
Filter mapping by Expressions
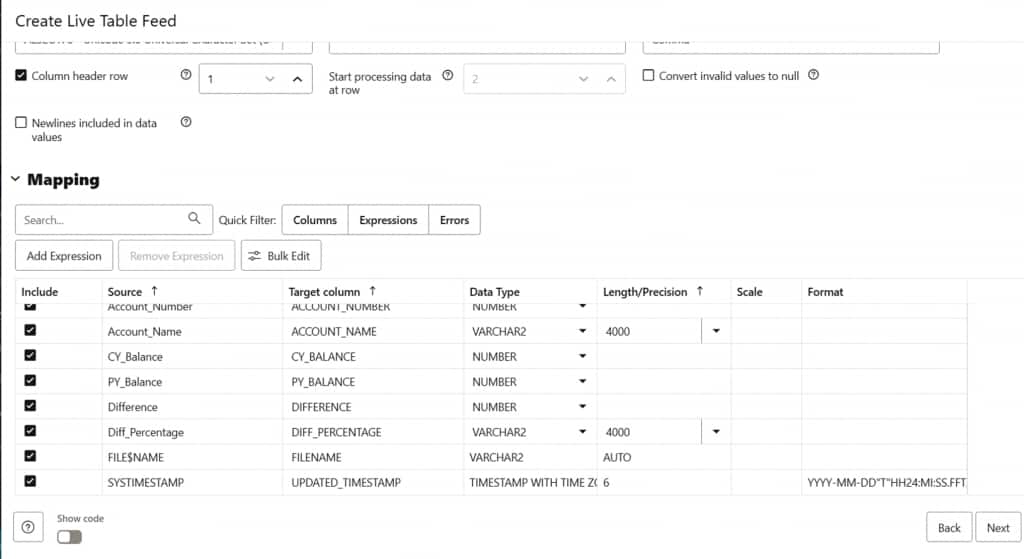tap(388, 220)
